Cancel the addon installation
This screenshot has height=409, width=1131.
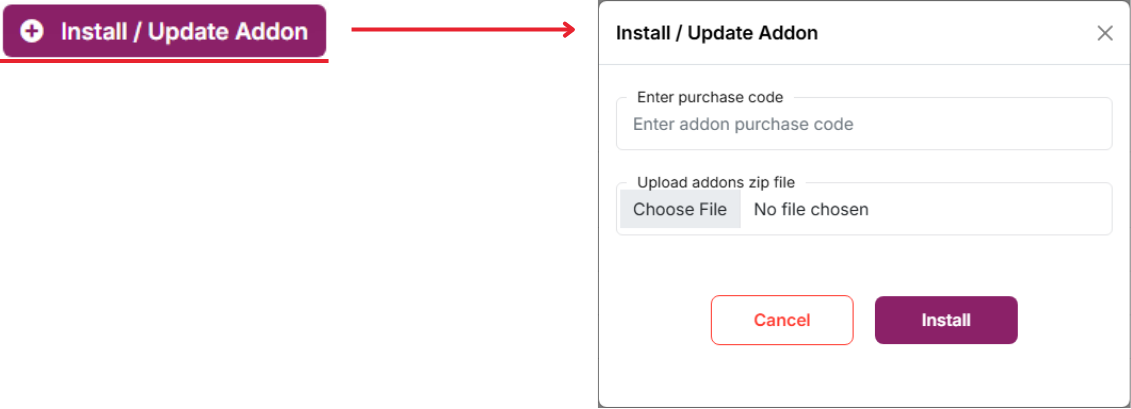click(782, 320)
